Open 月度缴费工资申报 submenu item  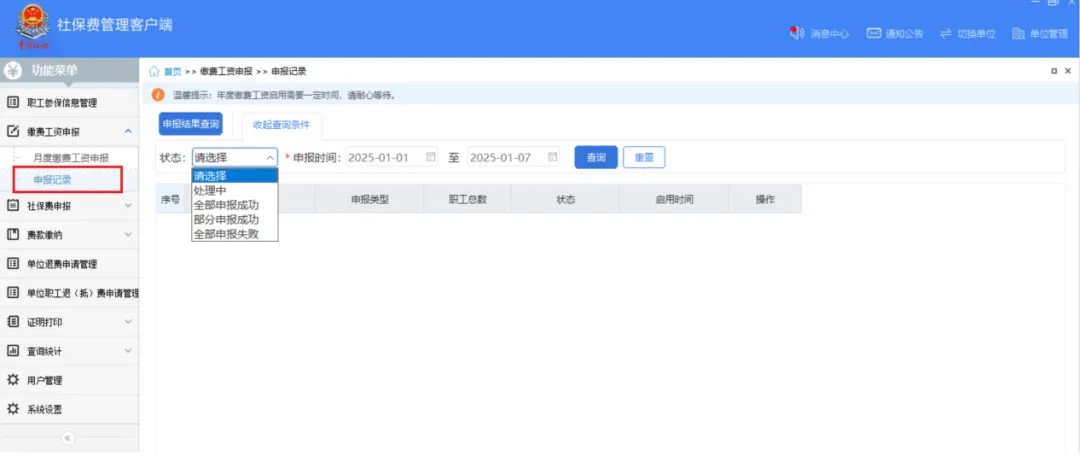[70, 158]
